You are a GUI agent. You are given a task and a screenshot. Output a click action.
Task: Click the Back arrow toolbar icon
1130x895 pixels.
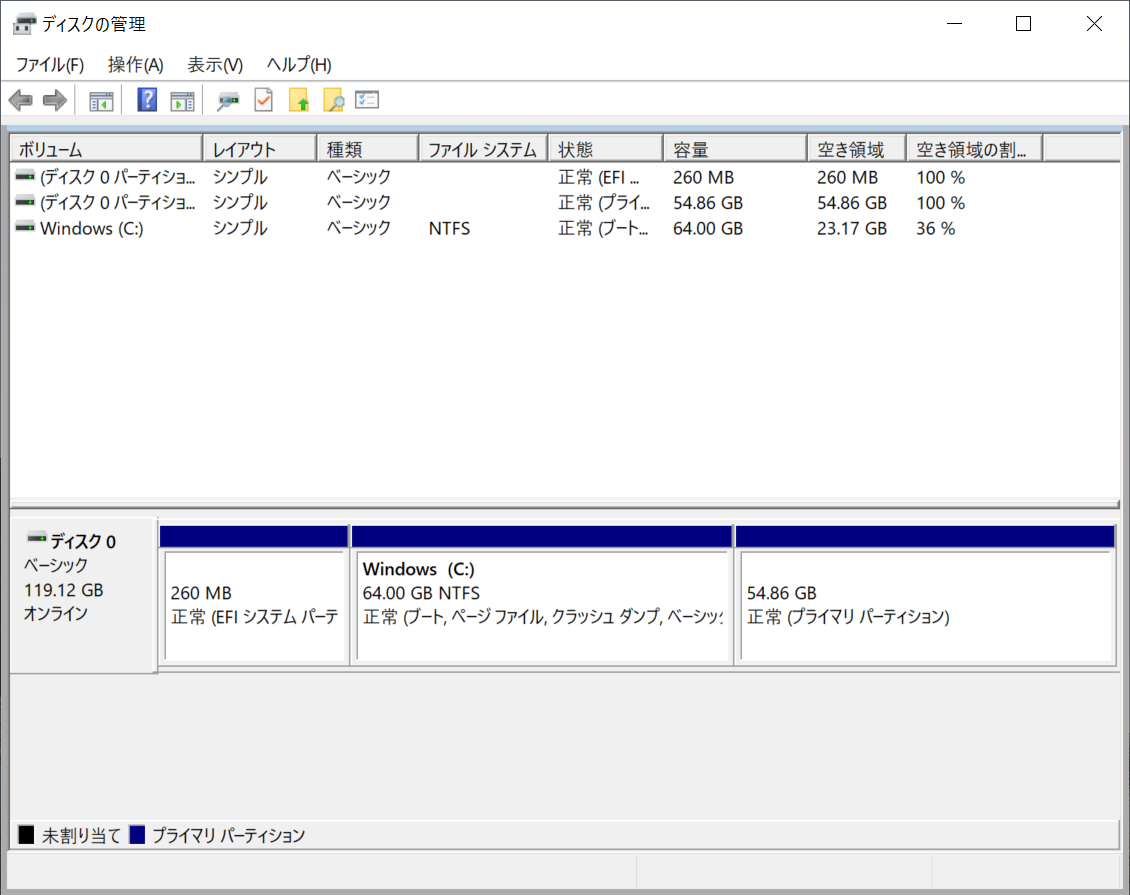21,100
